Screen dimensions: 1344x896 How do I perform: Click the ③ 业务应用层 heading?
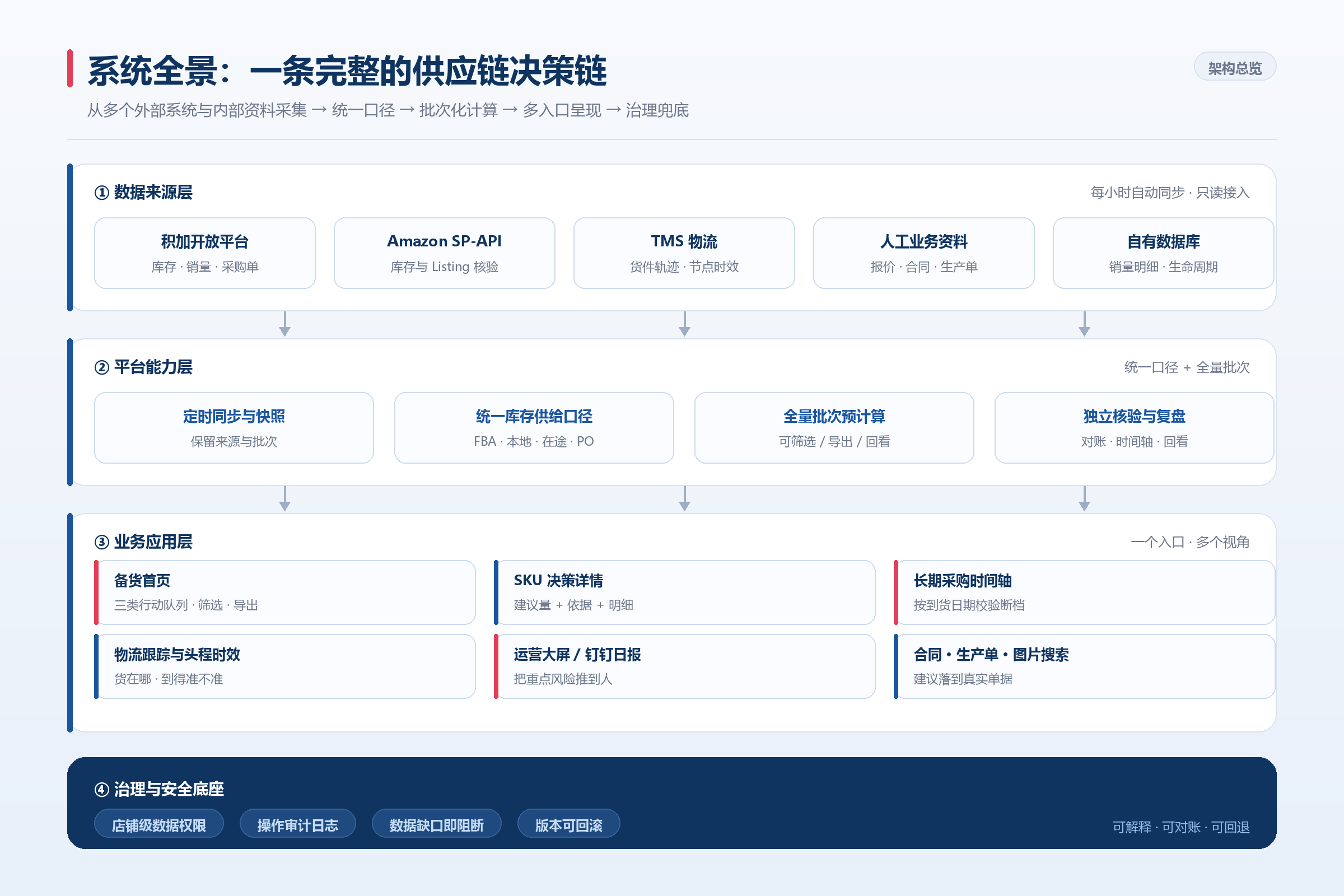(143, 542)
